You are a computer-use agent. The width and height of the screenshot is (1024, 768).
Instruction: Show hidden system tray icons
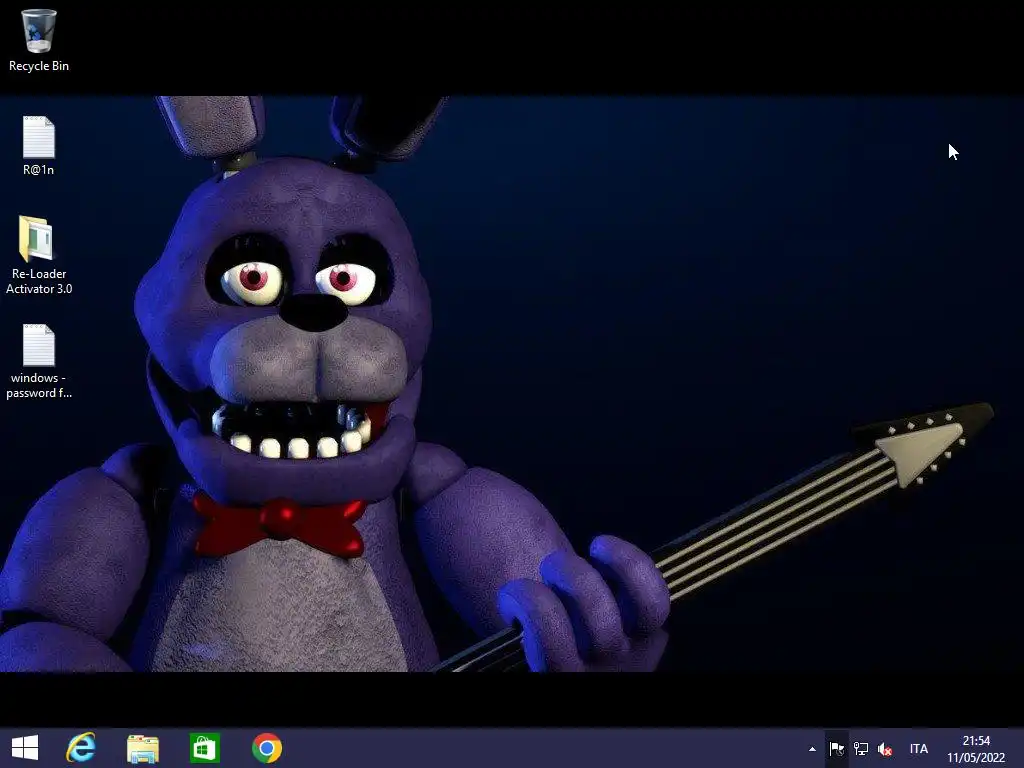coord(812,749)
